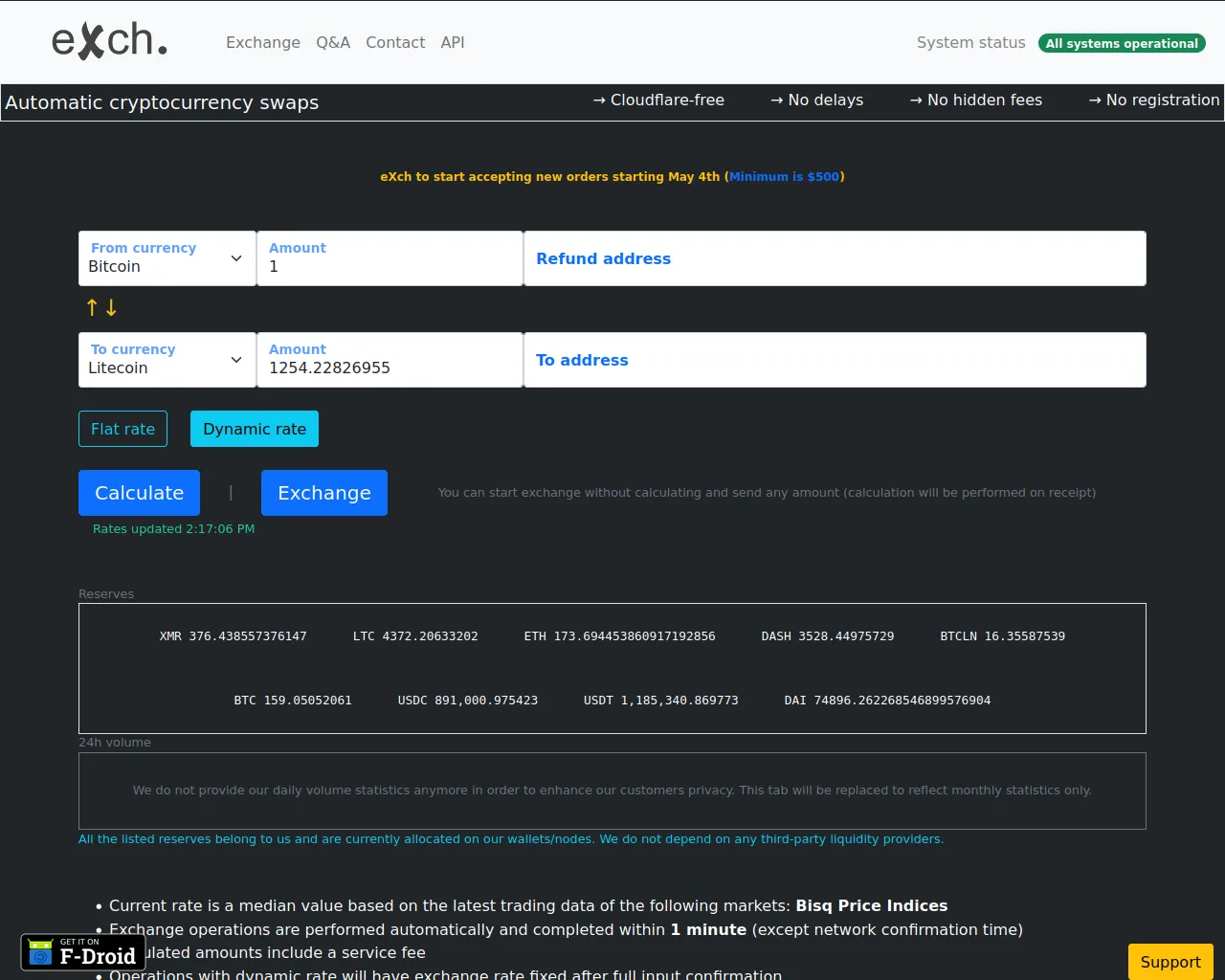Click the No delays header text

(x=816, y=100)
